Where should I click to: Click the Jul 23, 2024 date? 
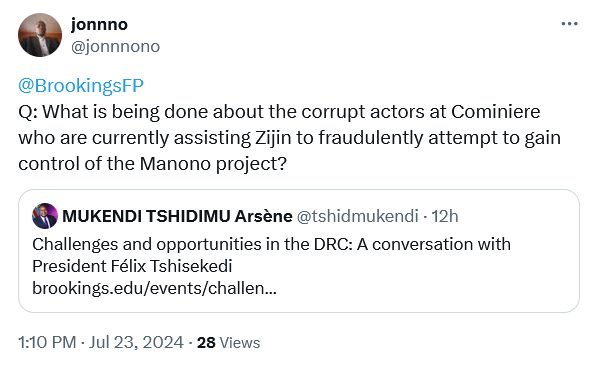(136, 342)
